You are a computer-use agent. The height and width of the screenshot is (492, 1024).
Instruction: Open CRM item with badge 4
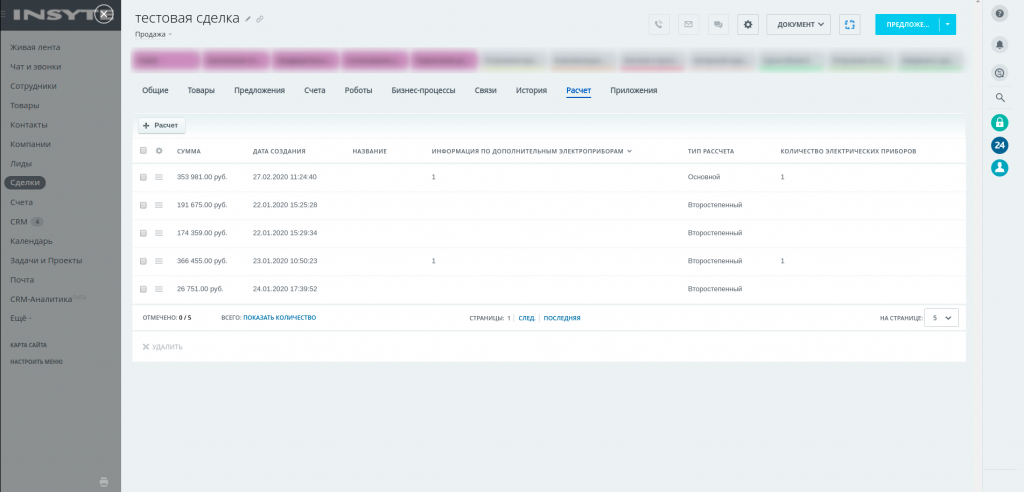27,221
